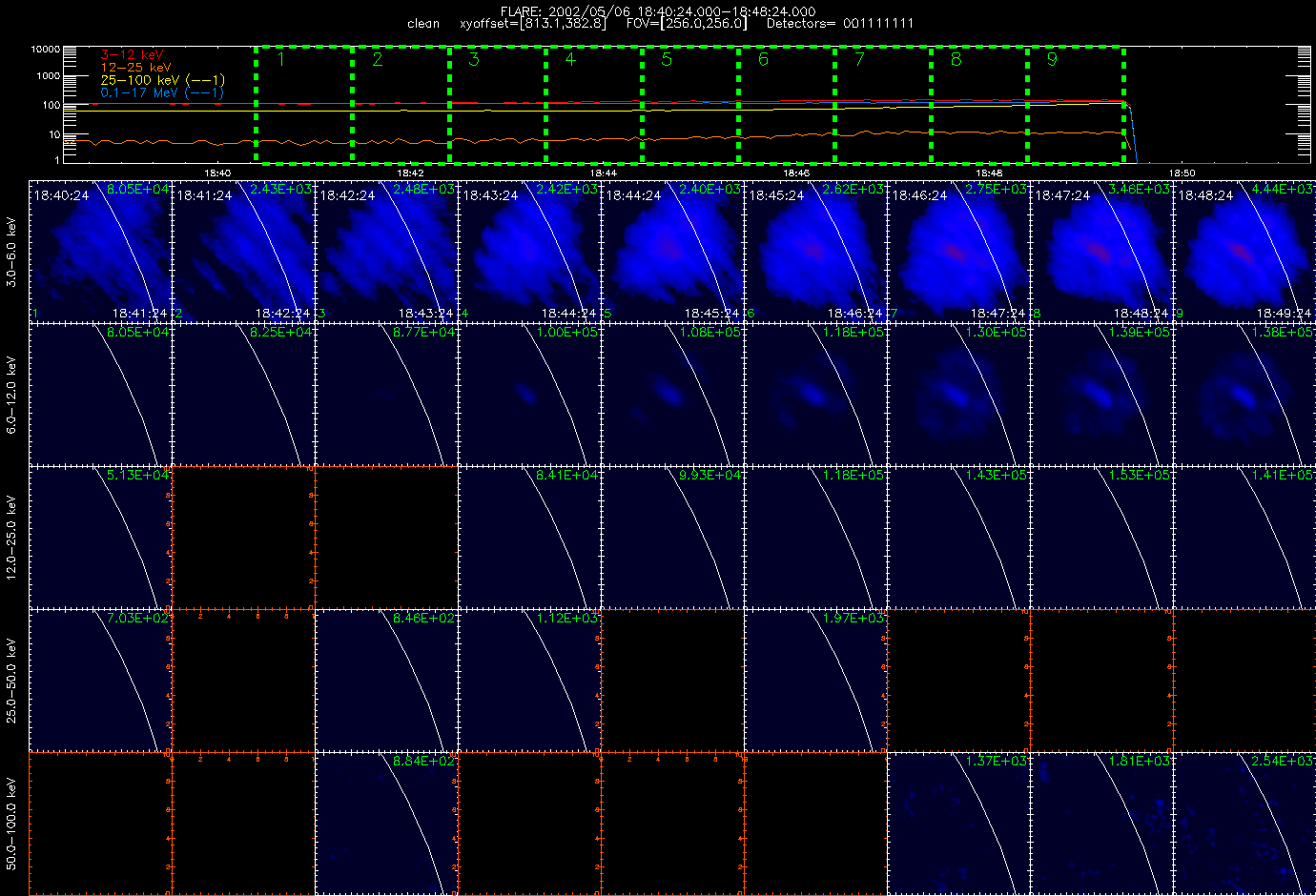Click the 12.0-25.0 keV row label

tap(11, 538)
